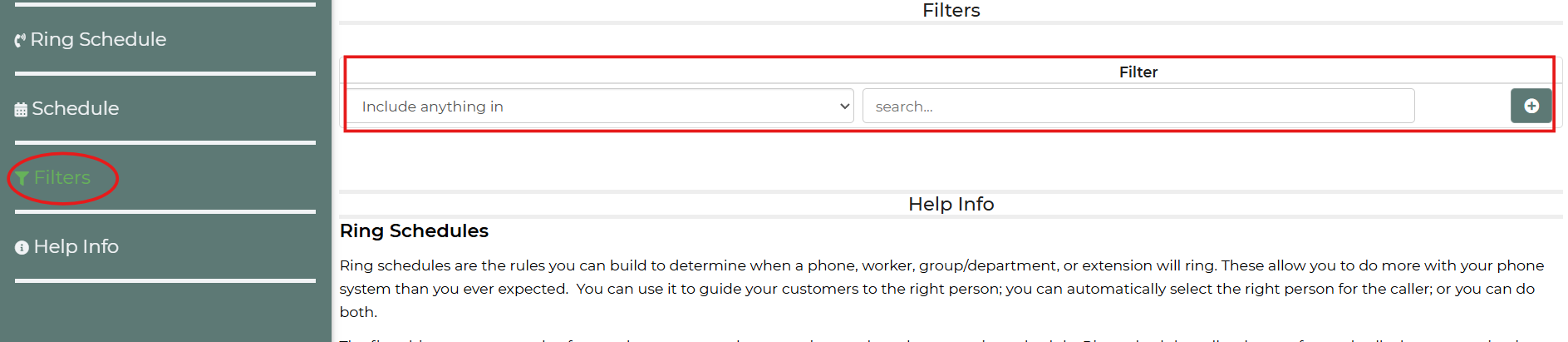Image resolution: width=1568 pixels, height=342 pixels.
Task: Go to the Schedule sidebar section
Action: click(x=67, y=108)
